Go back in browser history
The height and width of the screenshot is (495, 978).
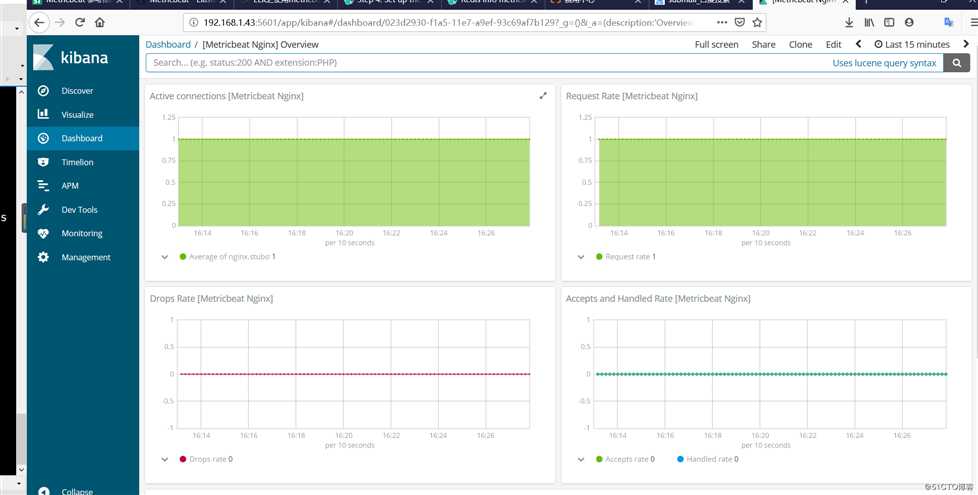coord(39,22)
